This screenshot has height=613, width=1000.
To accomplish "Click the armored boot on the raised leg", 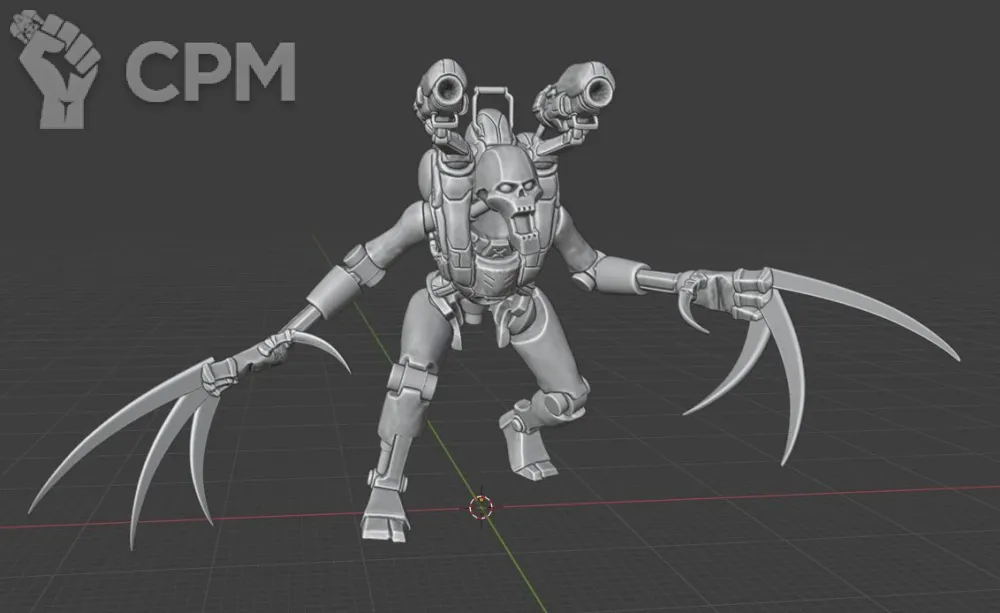I will 525,440.
